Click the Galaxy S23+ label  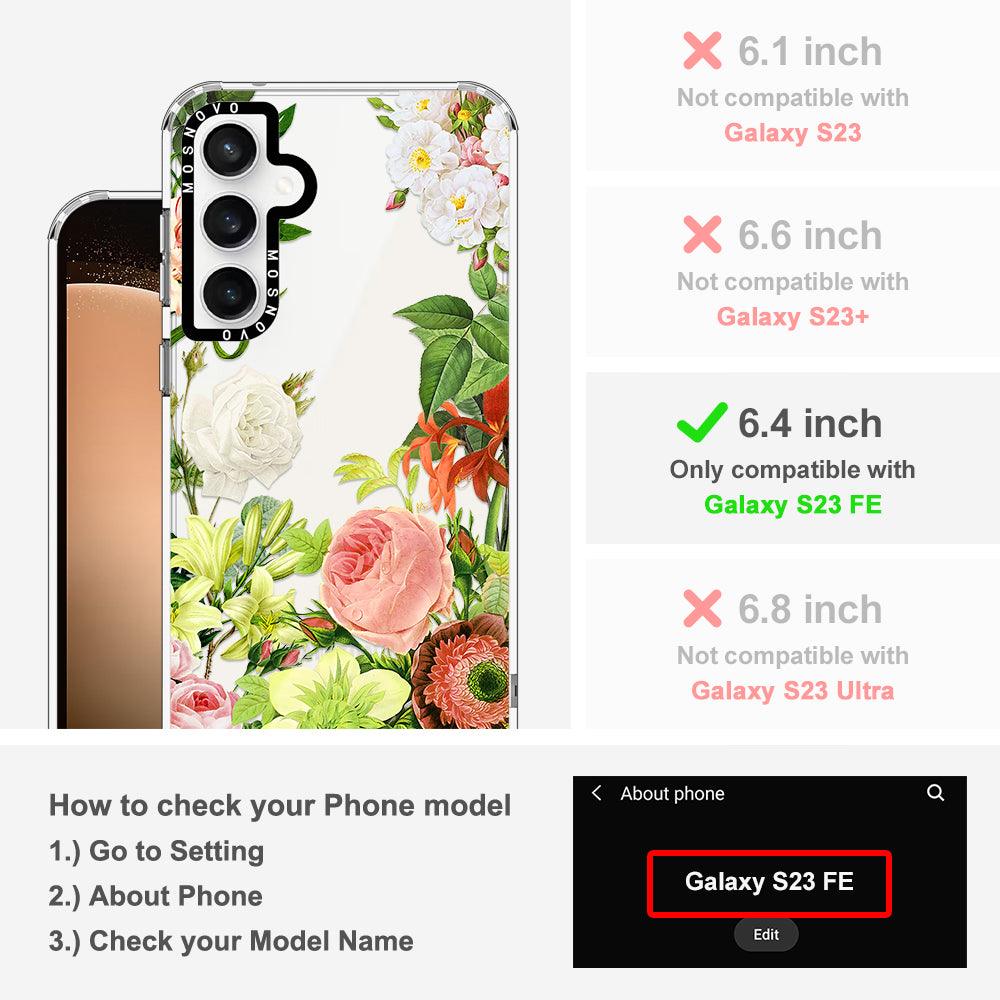pos(793,316)
